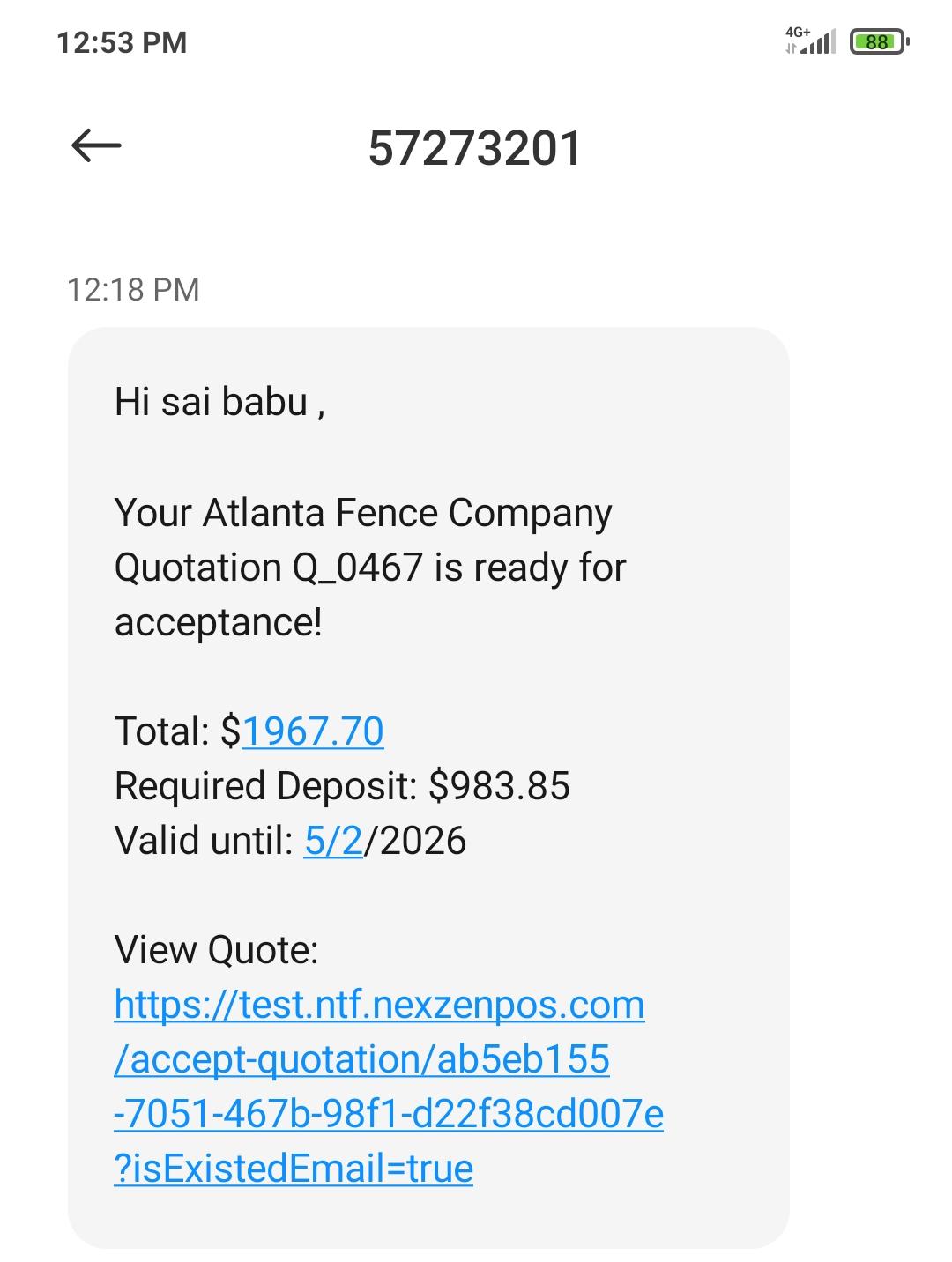
Task: Tap the "acceptance!" text line
Action: click(219, 622)
